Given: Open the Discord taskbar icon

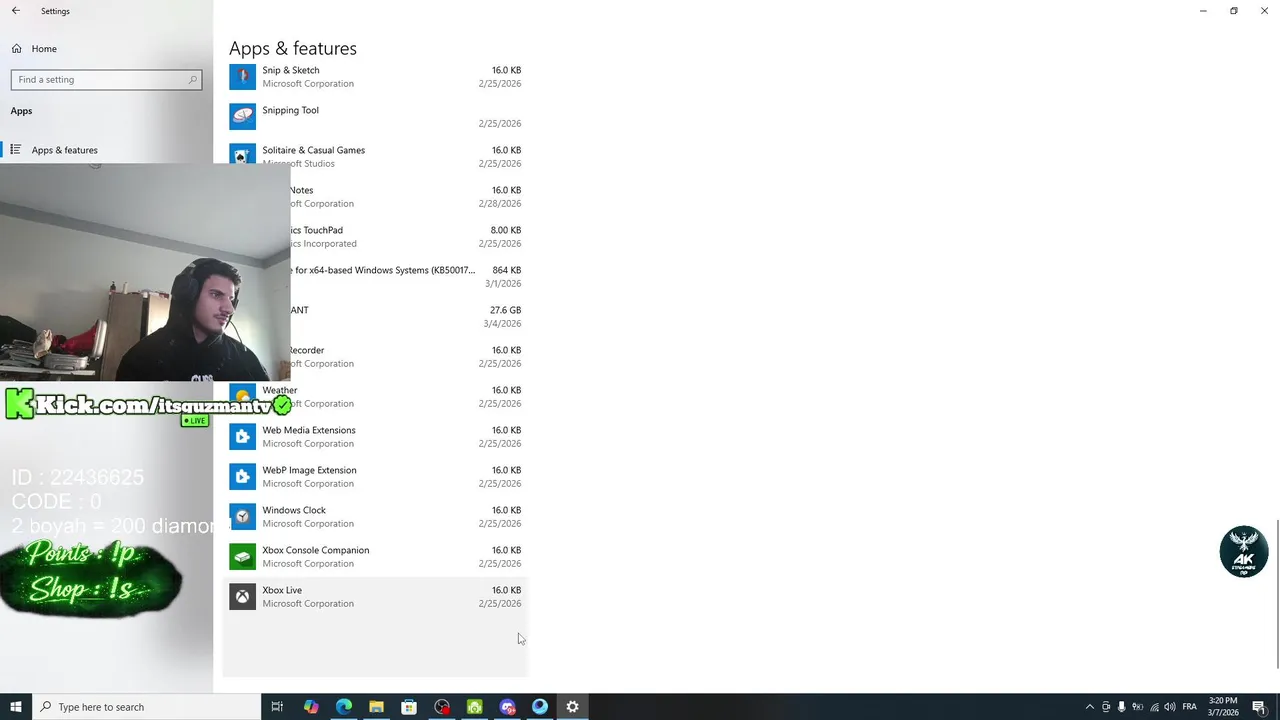Looking at the screenshot, I should [507, 707].
